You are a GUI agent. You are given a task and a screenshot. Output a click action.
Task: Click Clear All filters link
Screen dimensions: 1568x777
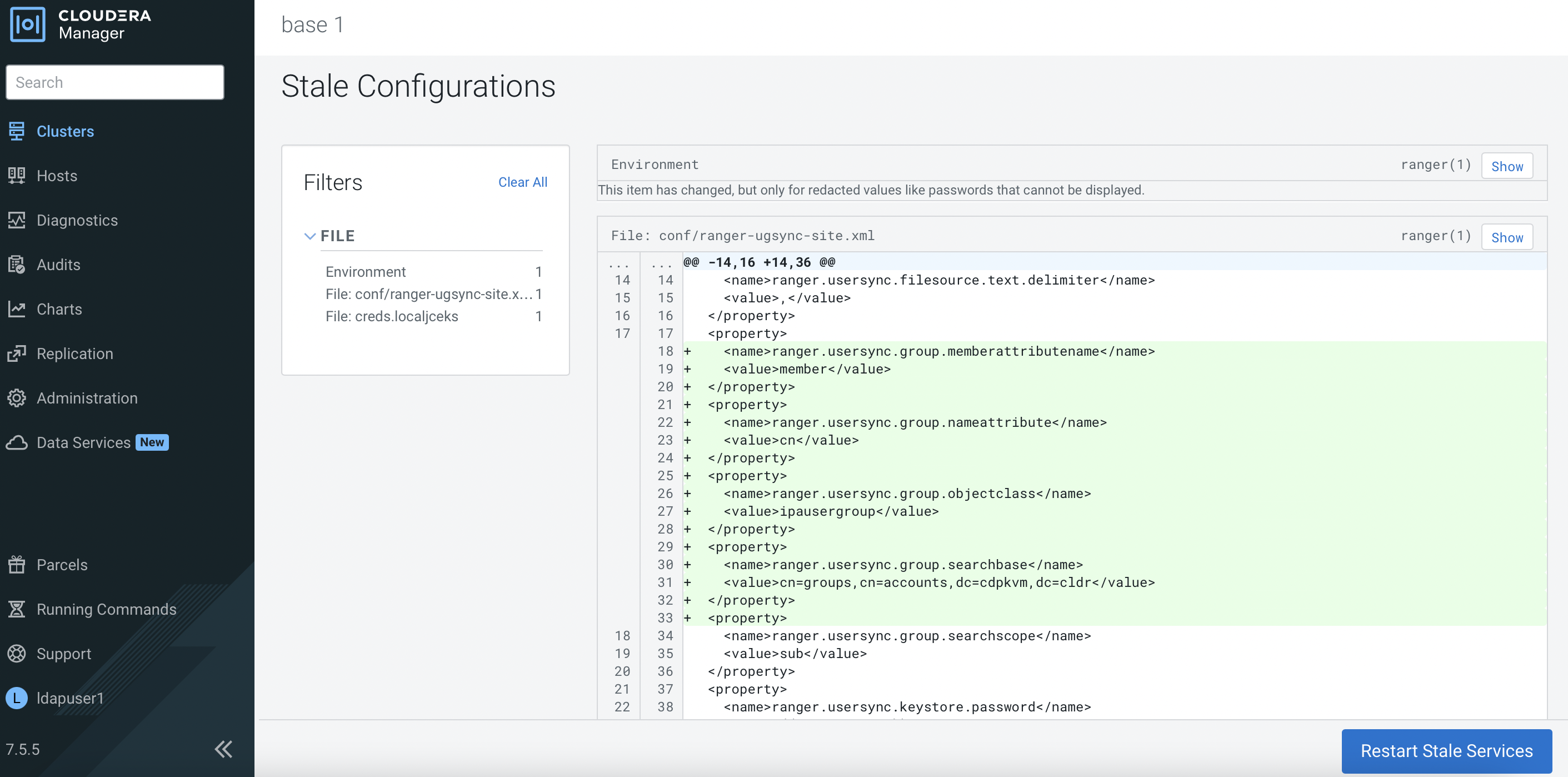522,182
